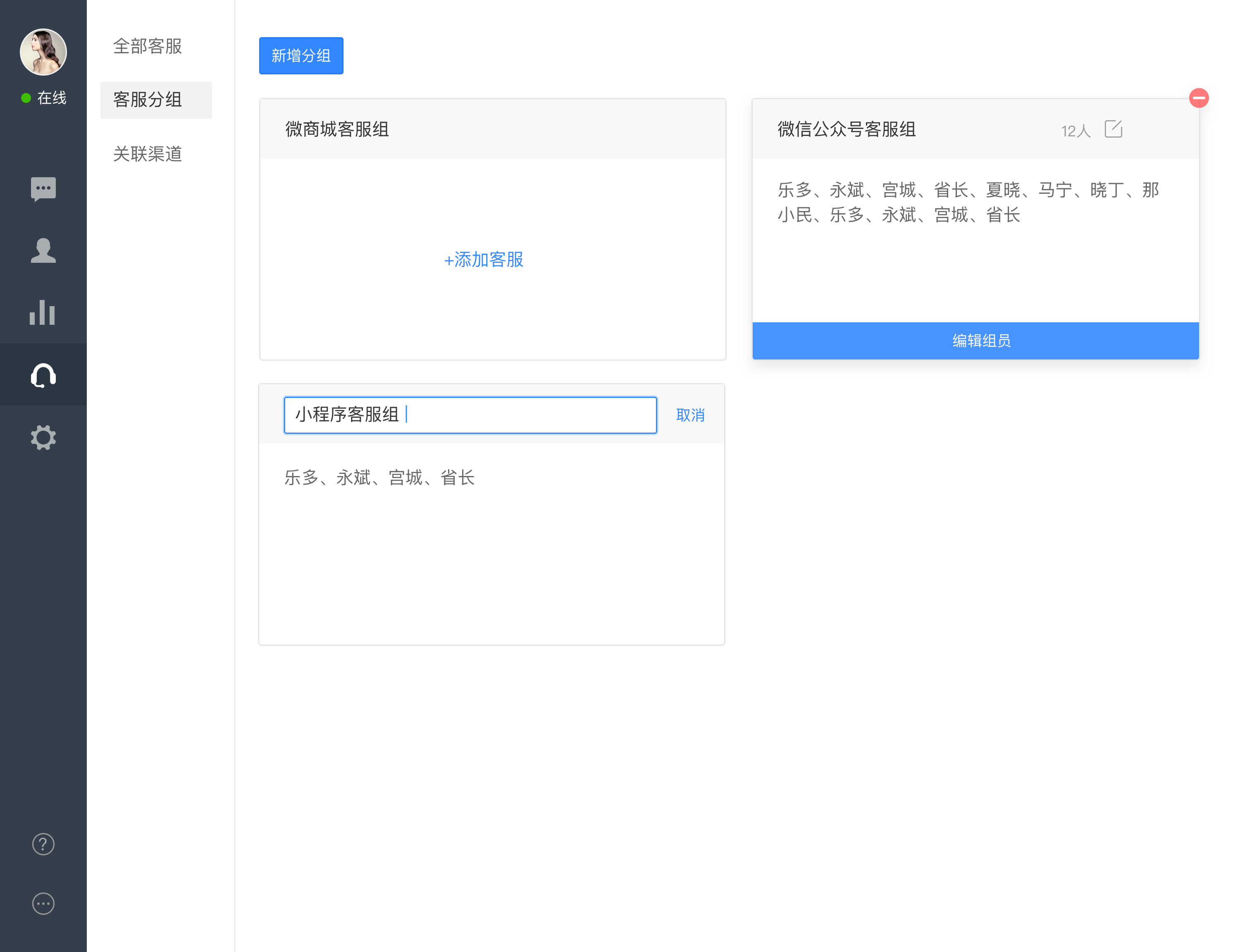Screen dimensions: 1240x952
Task: Toggle the 在线 online status indicator
Action: coord(44,98)
